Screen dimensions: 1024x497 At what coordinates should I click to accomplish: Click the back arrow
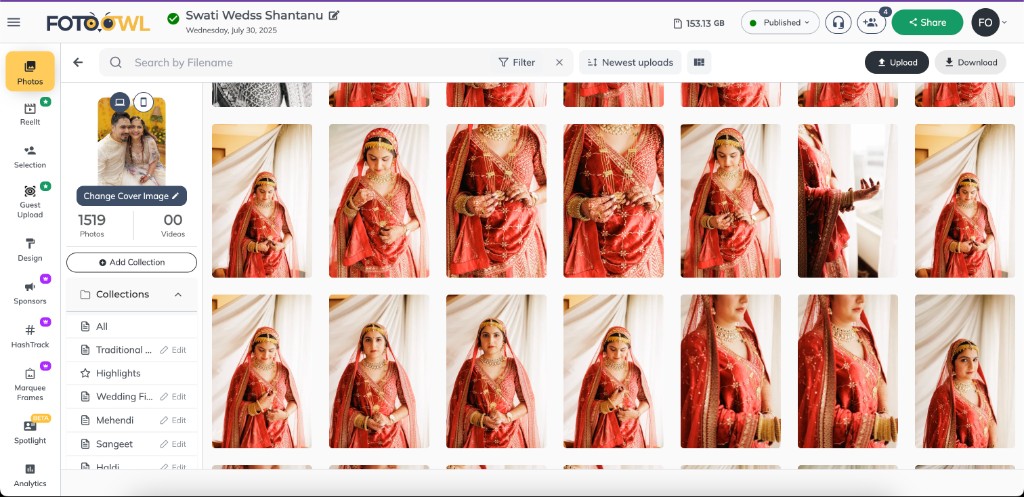click(78, 63)
